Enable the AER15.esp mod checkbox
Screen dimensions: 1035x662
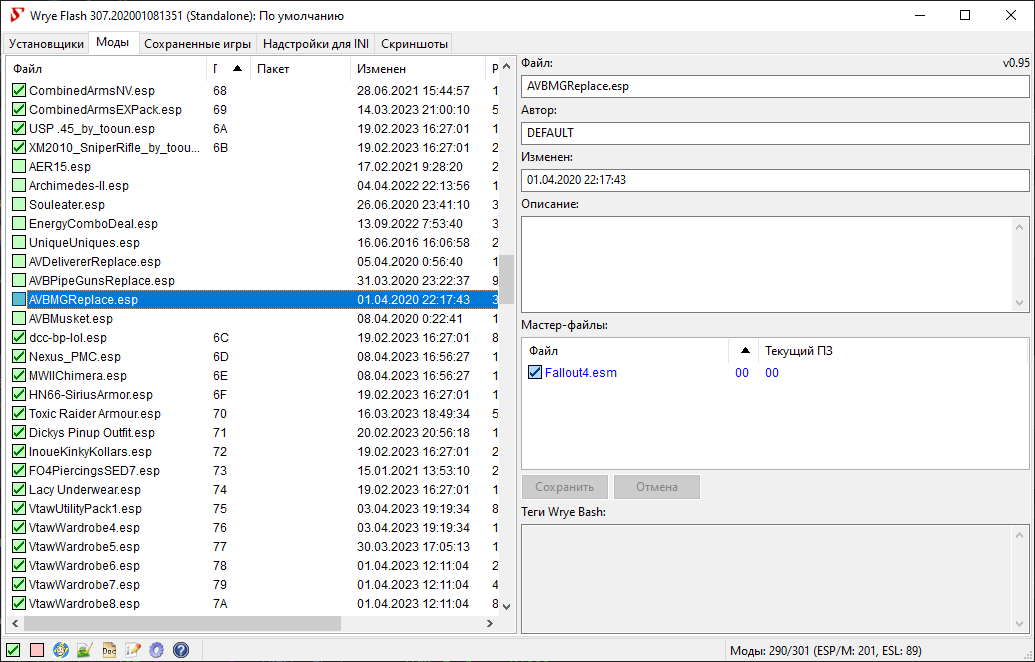point(19,167)
